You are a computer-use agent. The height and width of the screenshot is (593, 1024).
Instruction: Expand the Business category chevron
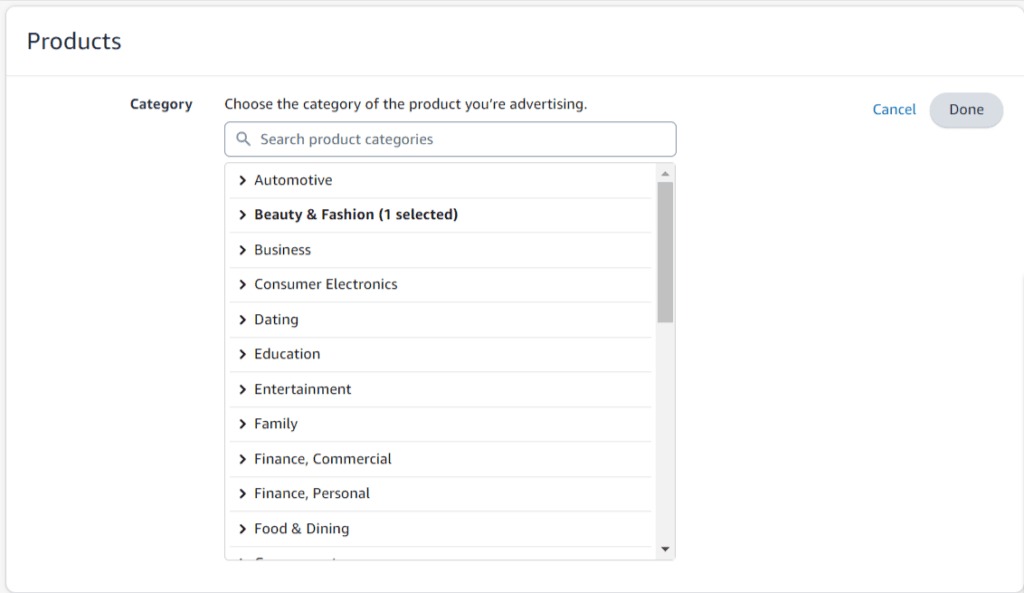point(243,250)
